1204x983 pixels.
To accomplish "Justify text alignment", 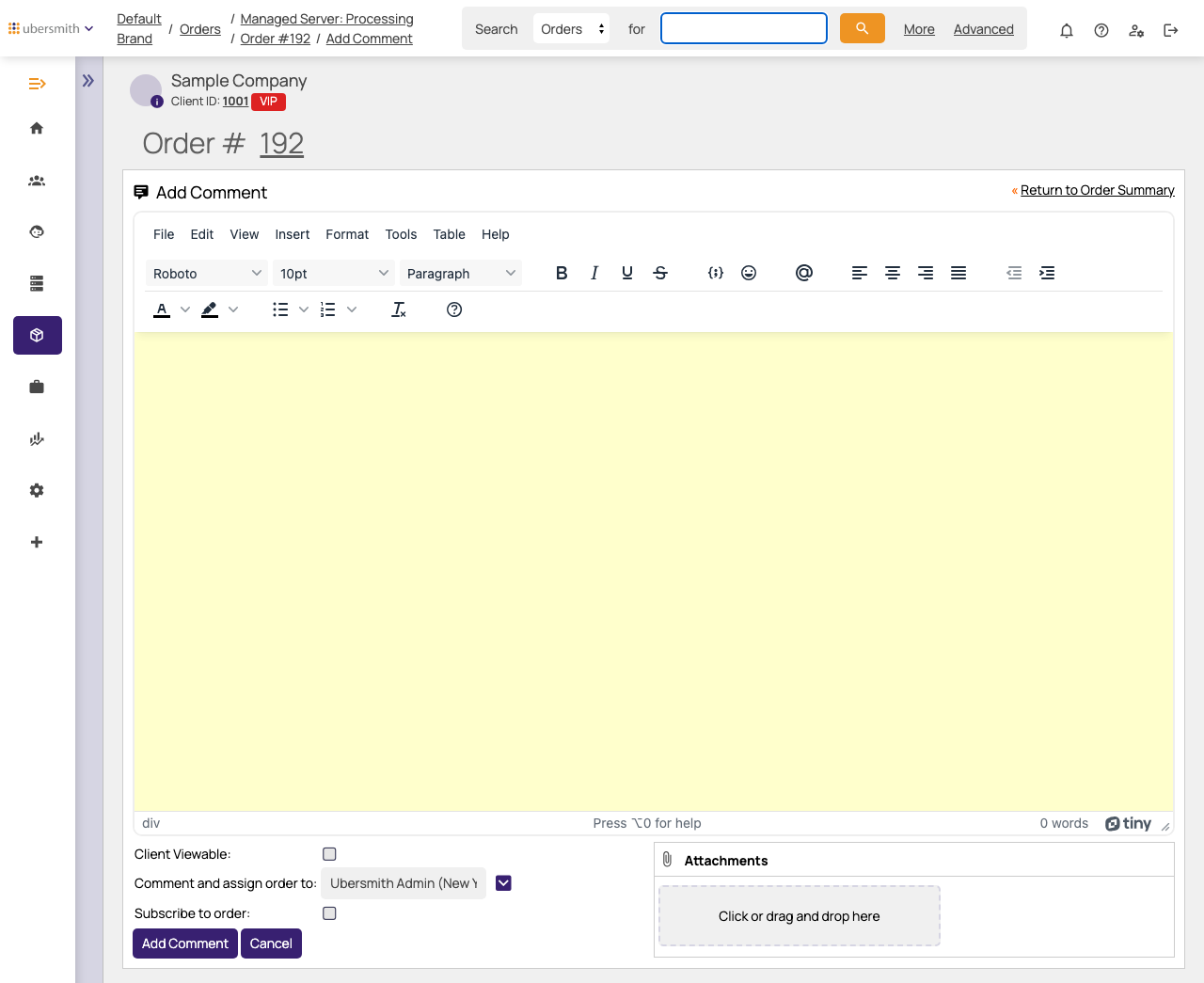I will pos(958,273).
